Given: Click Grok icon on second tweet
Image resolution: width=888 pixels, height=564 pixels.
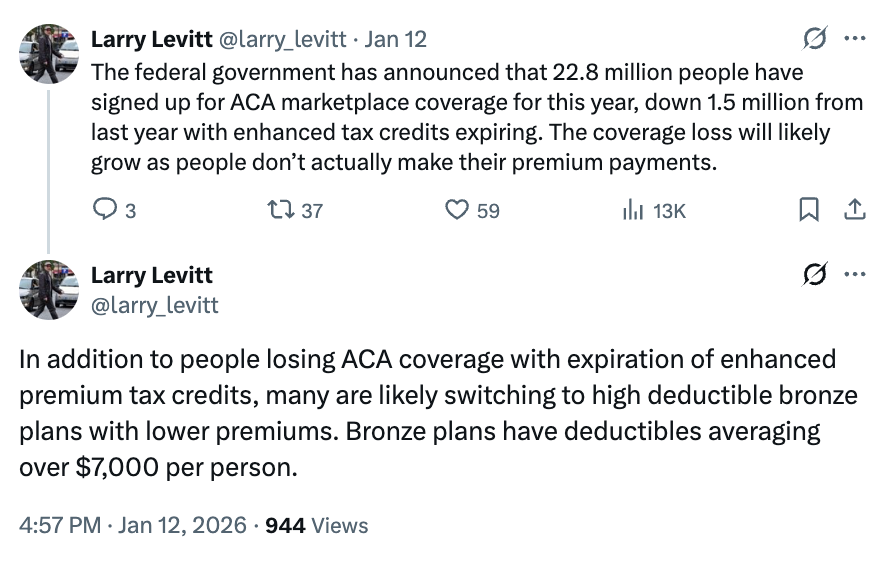Looking at the screenshot, I should coord(815,275).
